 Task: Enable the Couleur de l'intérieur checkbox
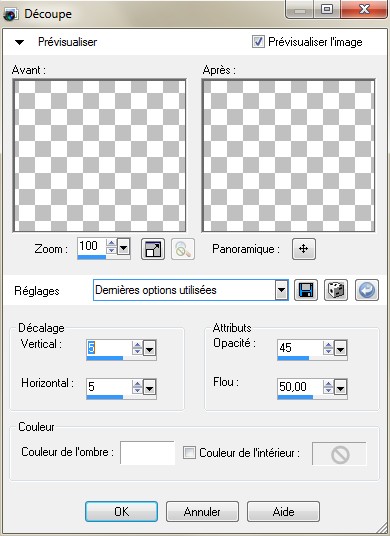point(189,453)
